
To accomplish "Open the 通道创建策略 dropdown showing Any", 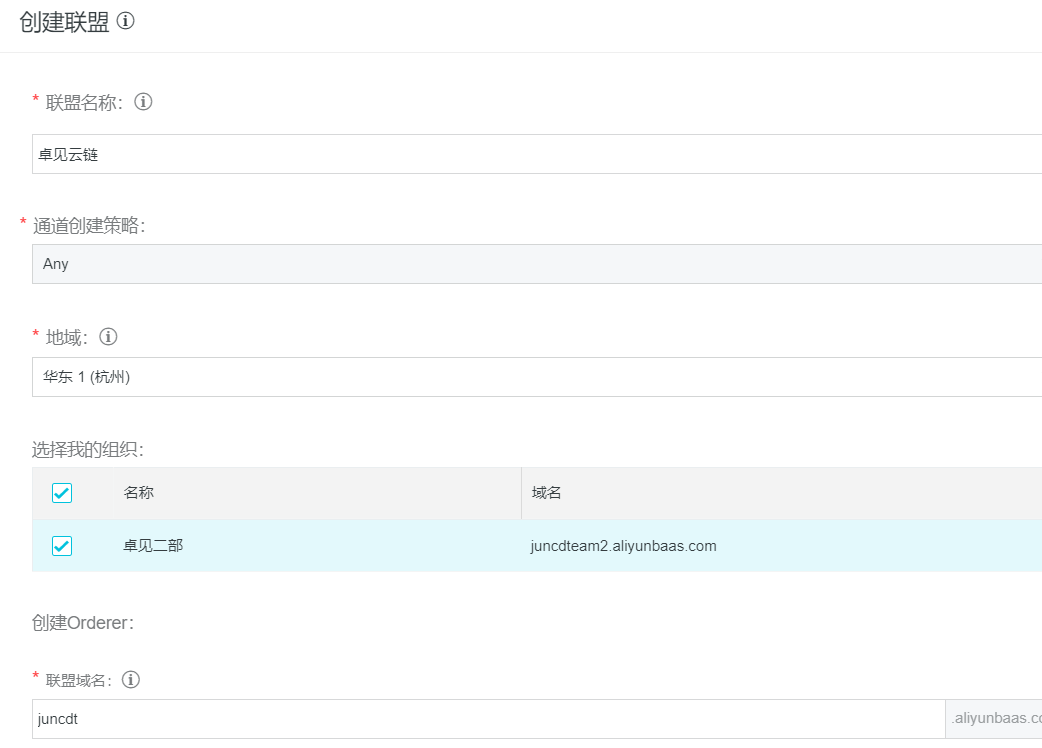I will (x=536, y=264).
